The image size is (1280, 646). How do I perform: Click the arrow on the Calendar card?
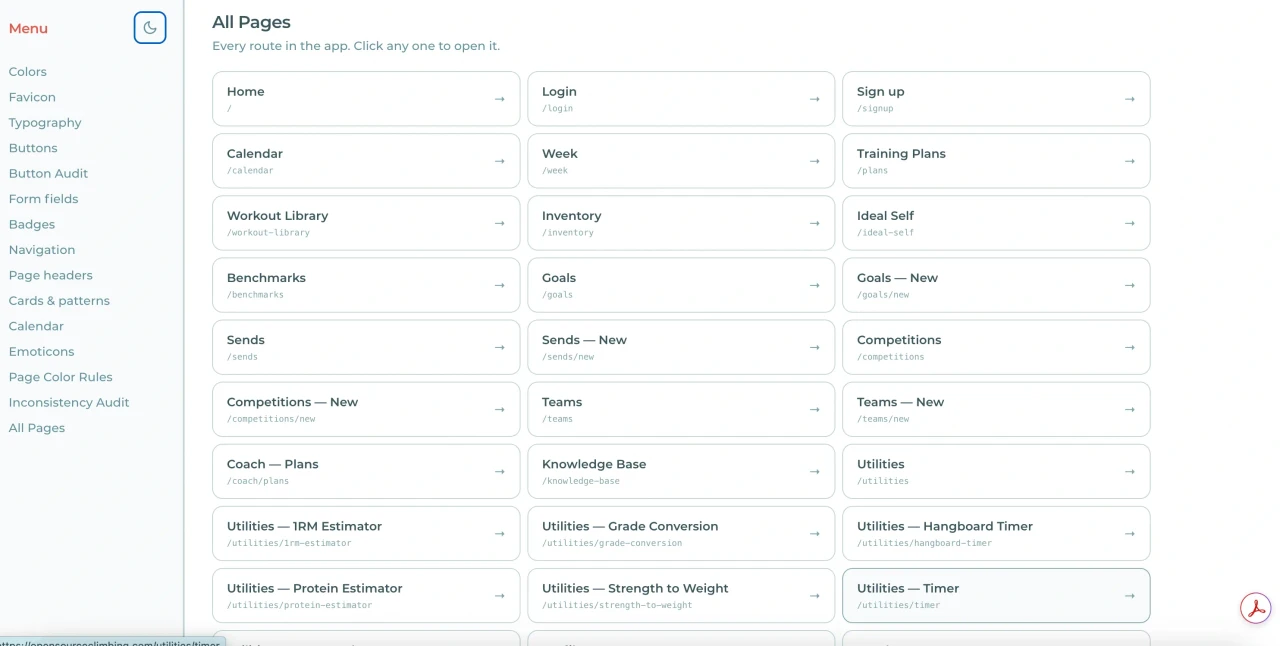tap(500, 161)
